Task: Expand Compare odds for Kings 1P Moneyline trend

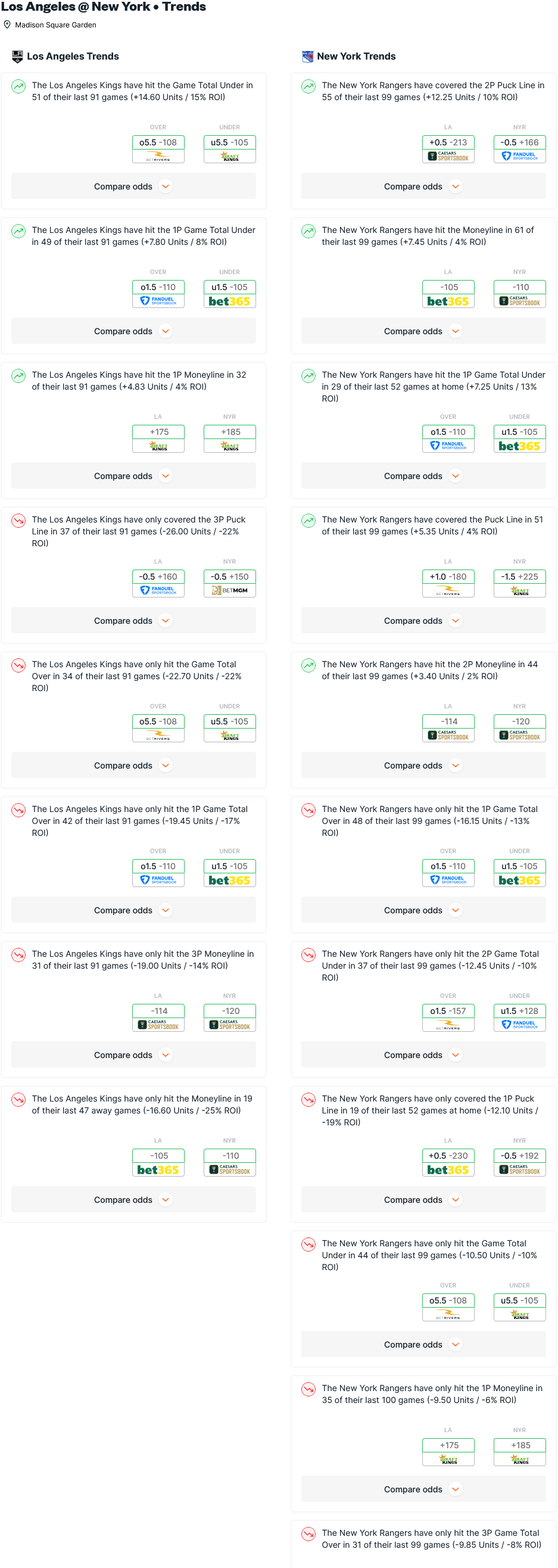Action: pos(133,476)
